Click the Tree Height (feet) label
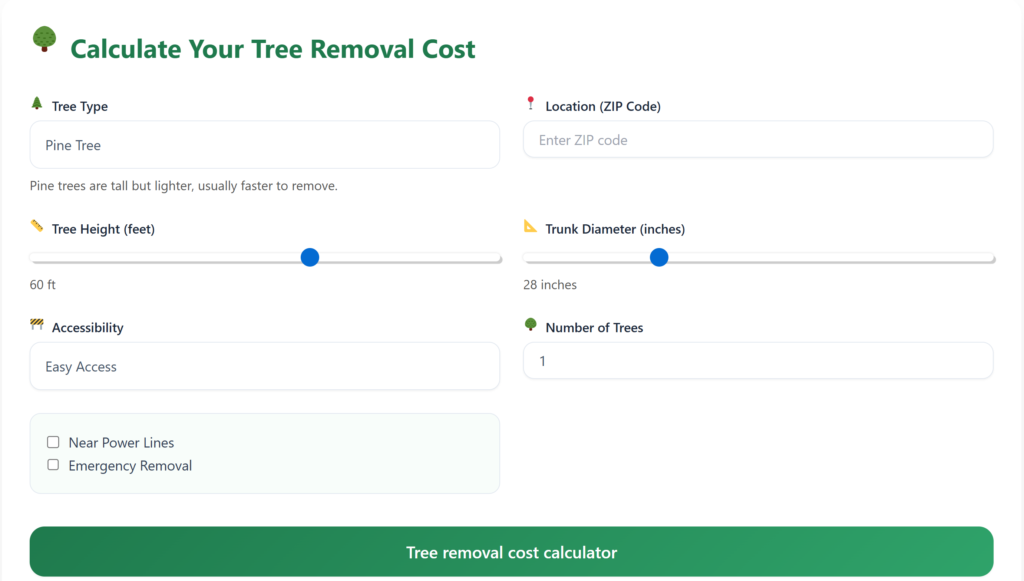Screen dimensions: 1024x581 [103, 229]
